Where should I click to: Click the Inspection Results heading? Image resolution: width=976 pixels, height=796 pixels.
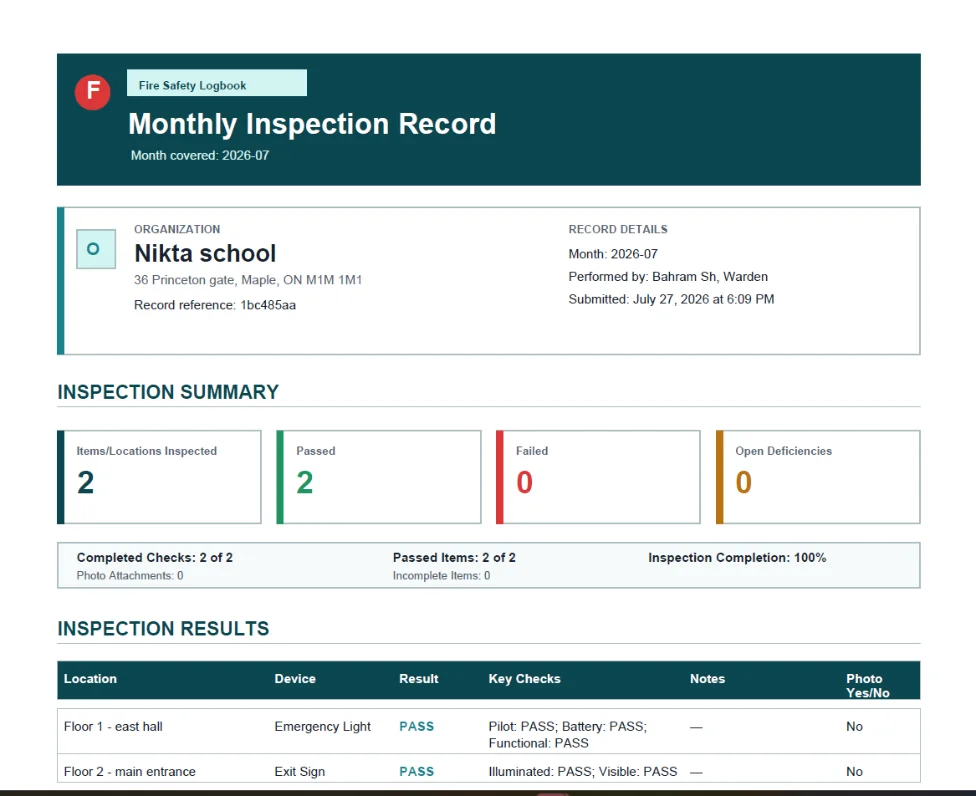[163, 629]
